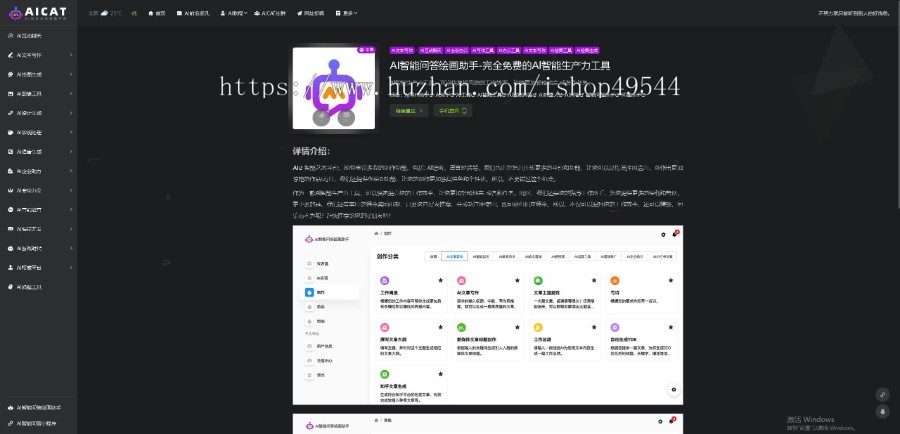
Task: Open the 网站投稿 top navigation item
Action: point(311,13)
